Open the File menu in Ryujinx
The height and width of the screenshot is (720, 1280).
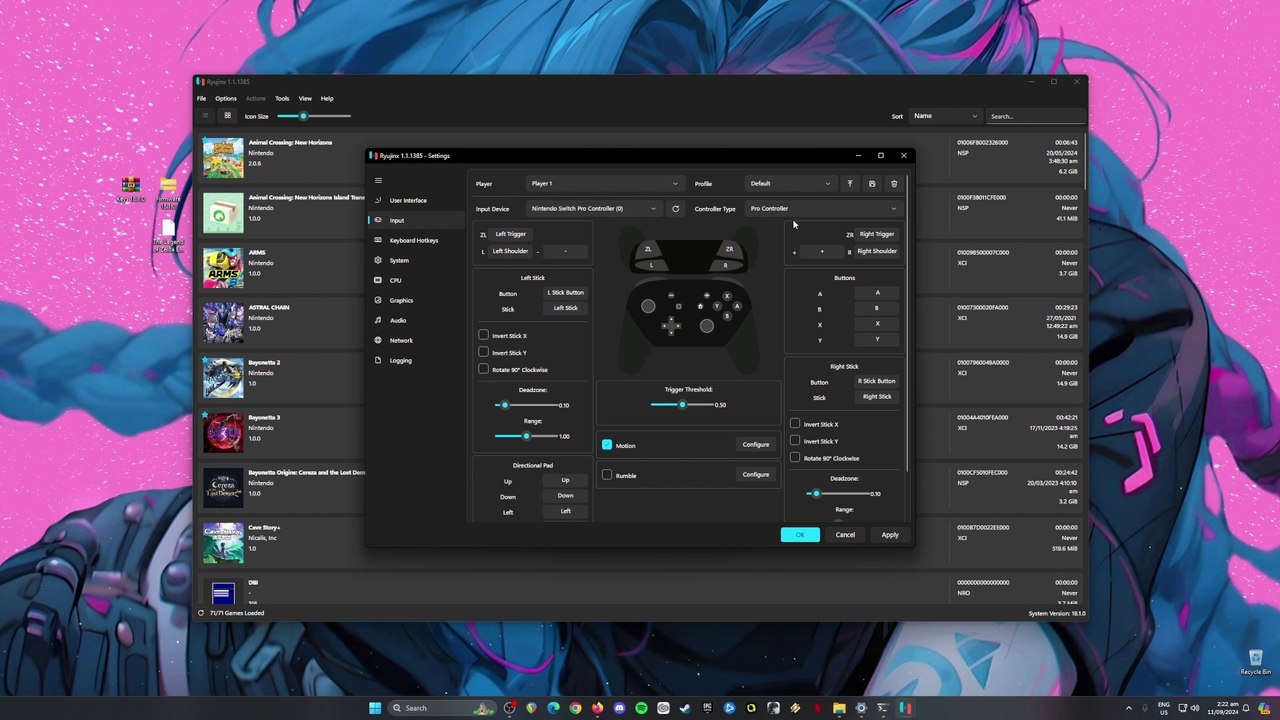pyautogui.click(x=202, y=98)
